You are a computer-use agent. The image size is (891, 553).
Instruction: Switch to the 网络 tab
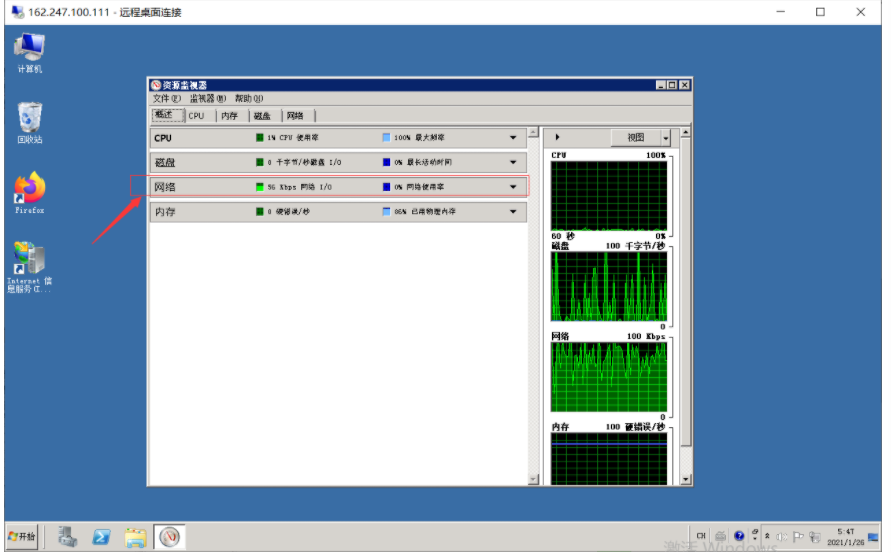tap(295, 116)
